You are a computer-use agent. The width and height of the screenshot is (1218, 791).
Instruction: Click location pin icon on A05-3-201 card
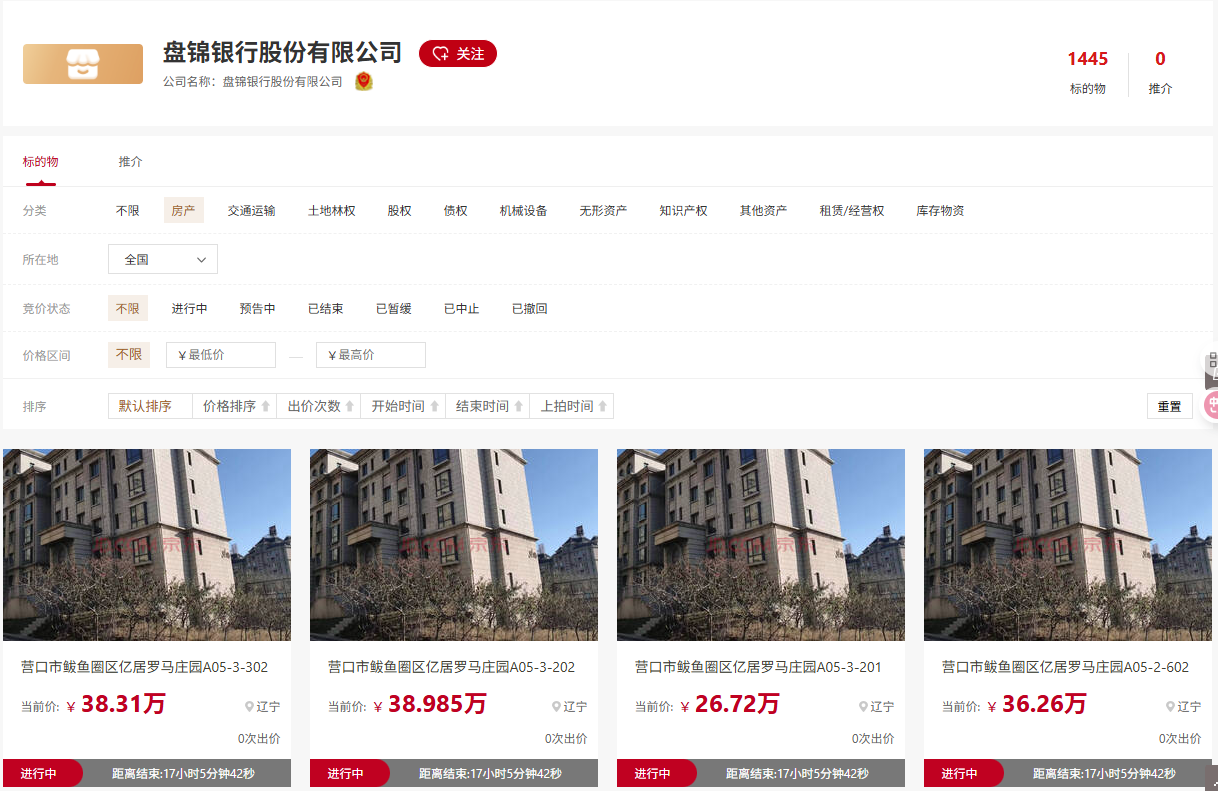point(864,706)
